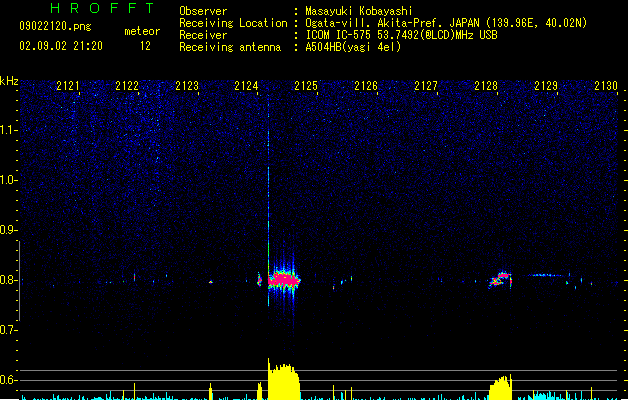Click the curved echo near 2128
Viewport: 629px width, 400px height.
(500, 280)
